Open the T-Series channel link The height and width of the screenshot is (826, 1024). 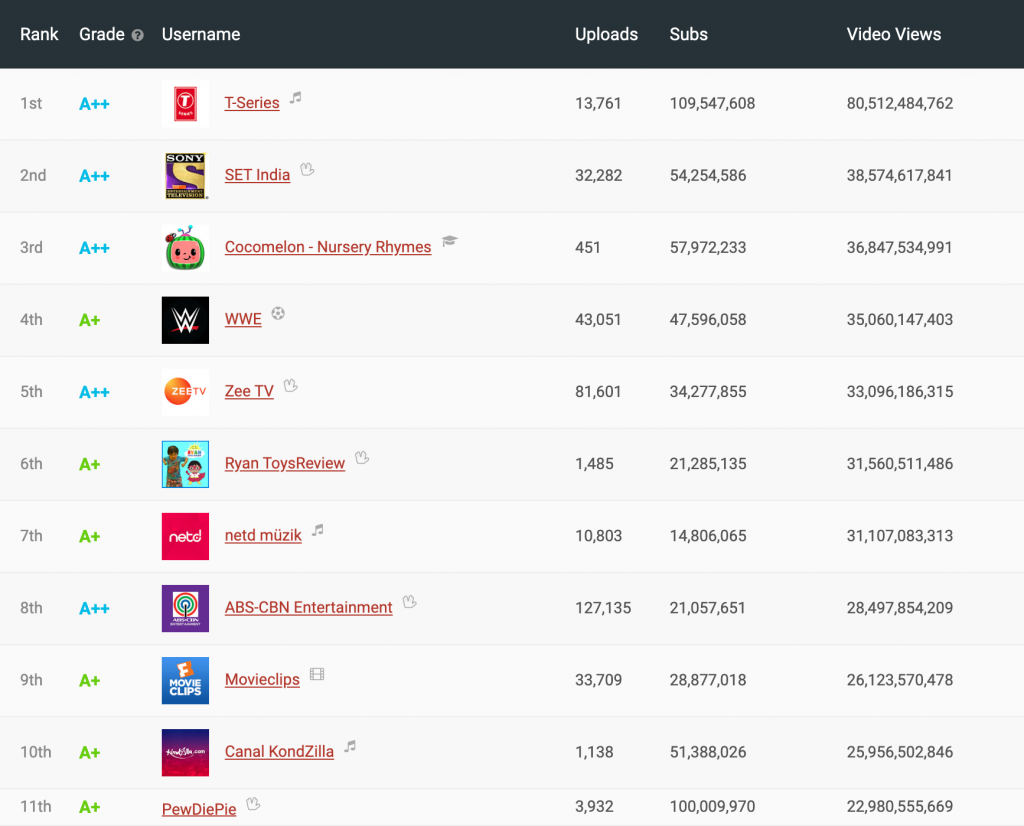[x=252, y=103]
